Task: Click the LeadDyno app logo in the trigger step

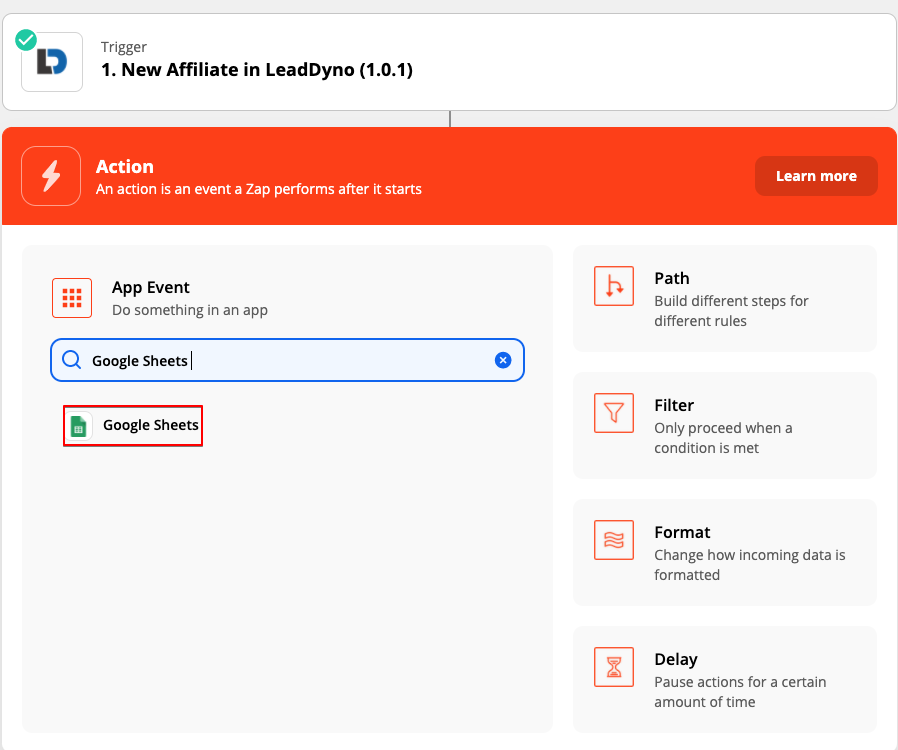Action: tap(52, 62)
